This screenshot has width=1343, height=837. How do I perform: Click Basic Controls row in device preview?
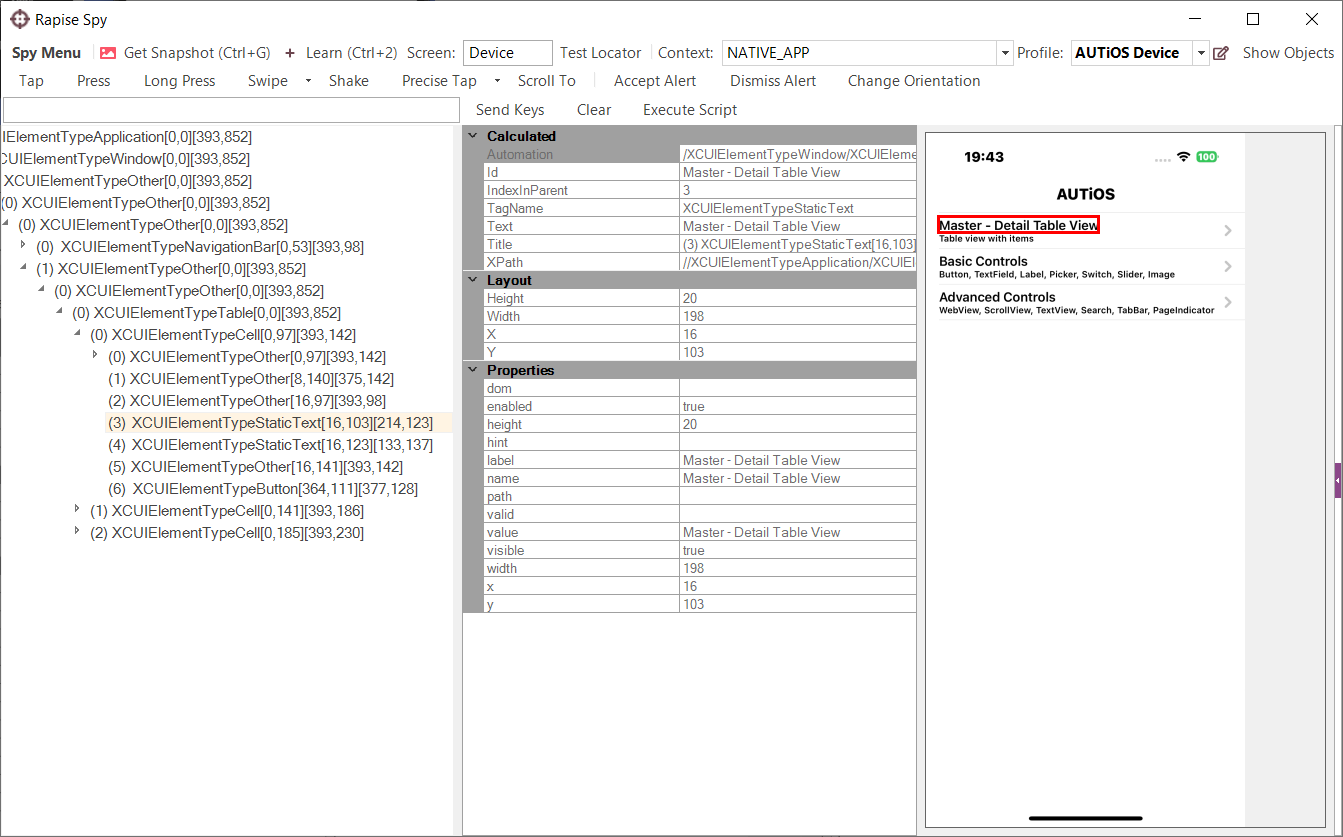tap(1084, 266)
